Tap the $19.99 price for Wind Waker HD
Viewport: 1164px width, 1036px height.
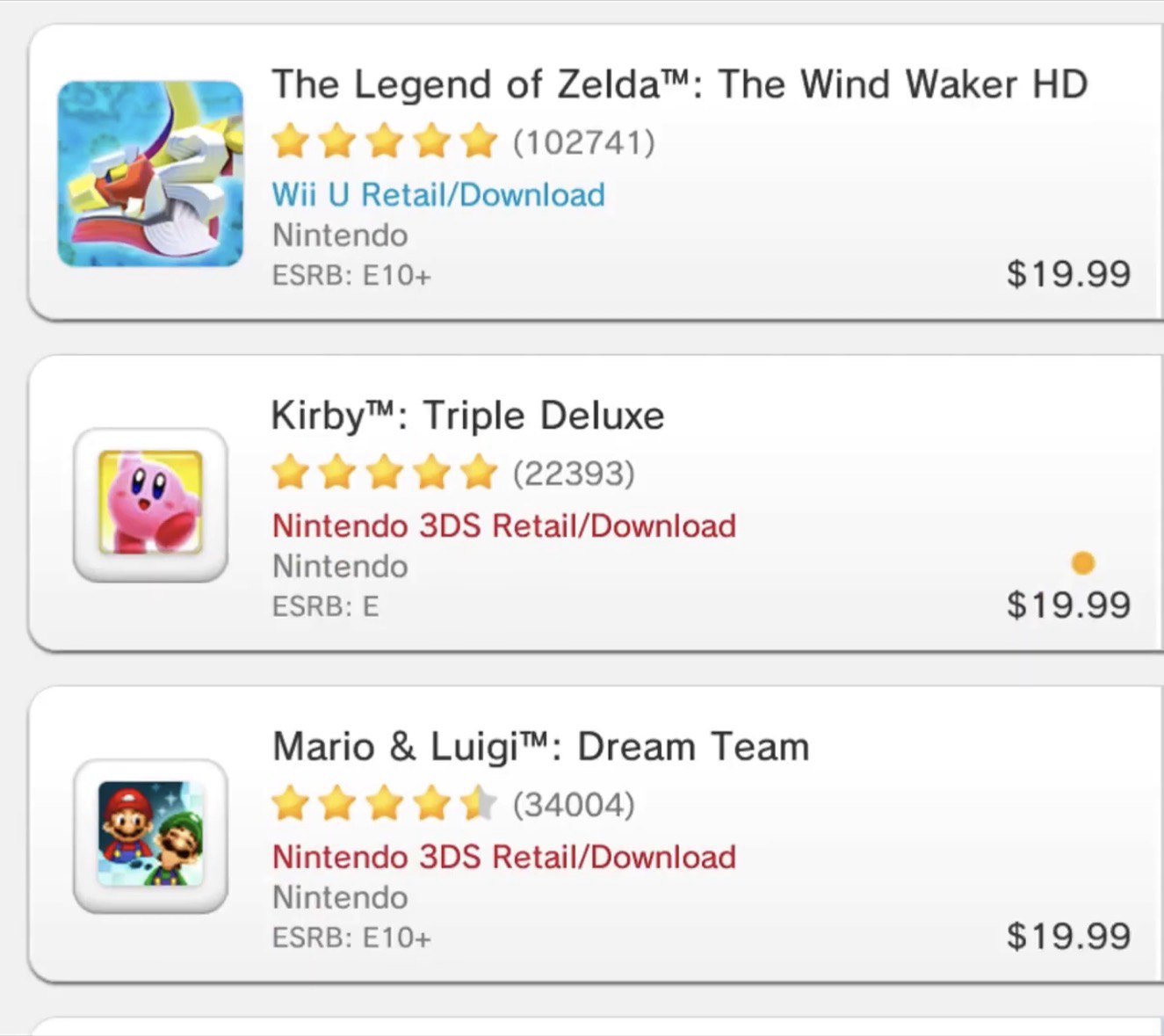point(1068,274)
